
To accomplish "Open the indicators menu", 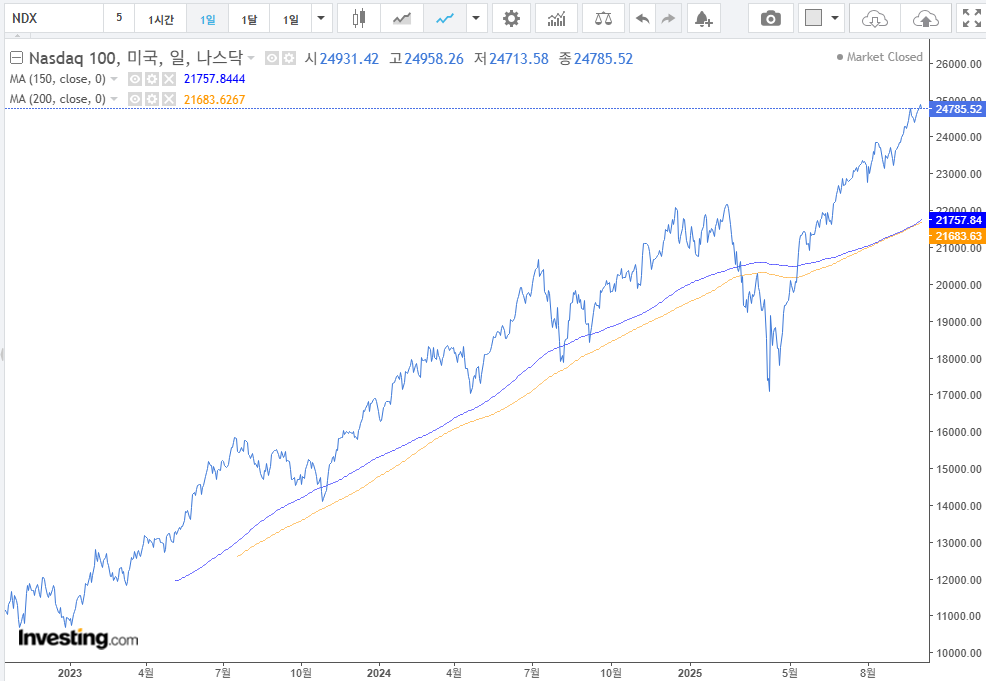I will click(x=557, y=18).
